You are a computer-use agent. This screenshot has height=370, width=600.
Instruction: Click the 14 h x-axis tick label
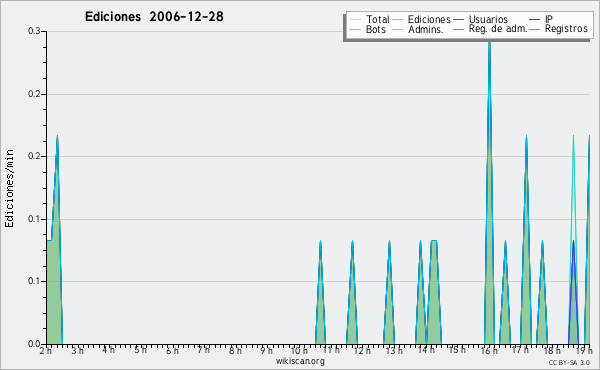tap(426, 350)
